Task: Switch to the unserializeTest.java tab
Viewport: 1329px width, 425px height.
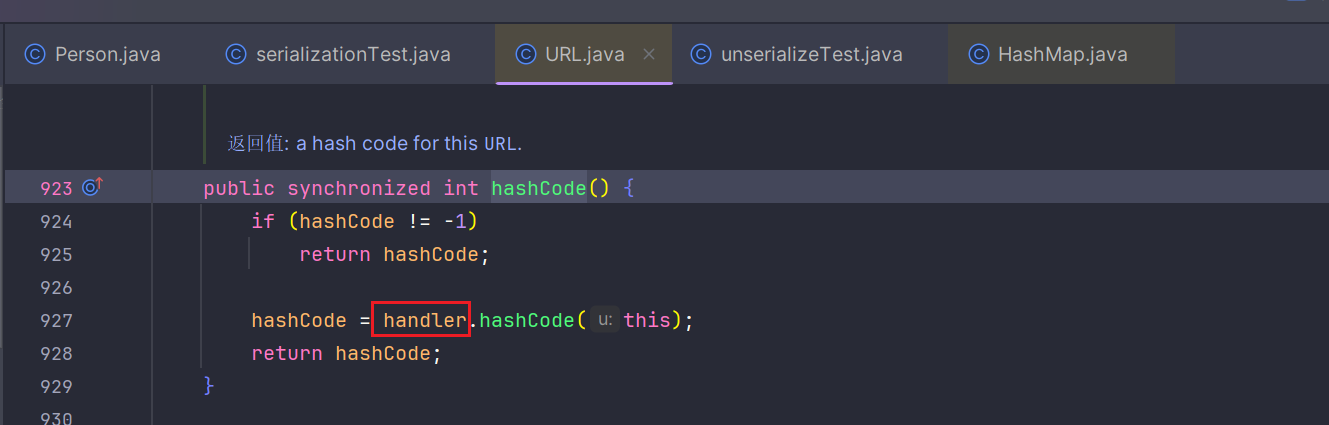Action: (x=811, y=55)
